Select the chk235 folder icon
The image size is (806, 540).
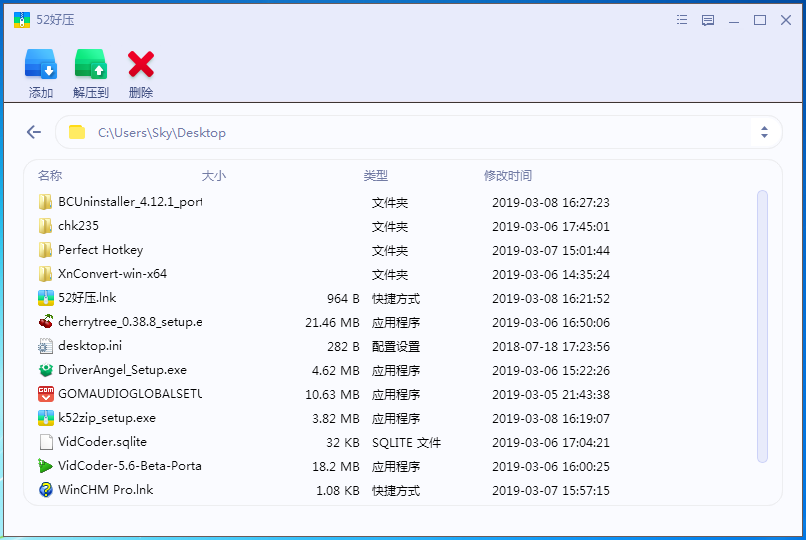45,226
